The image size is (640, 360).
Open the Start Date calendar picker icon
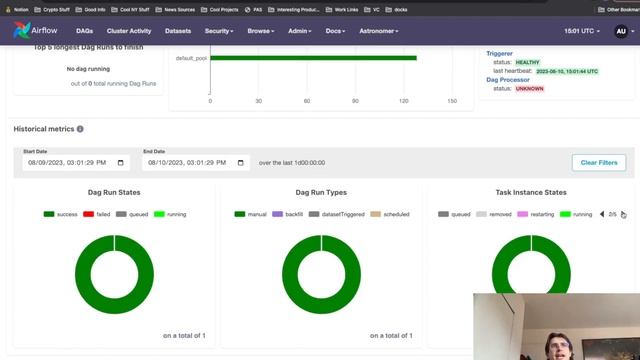(x=120, y=162)
